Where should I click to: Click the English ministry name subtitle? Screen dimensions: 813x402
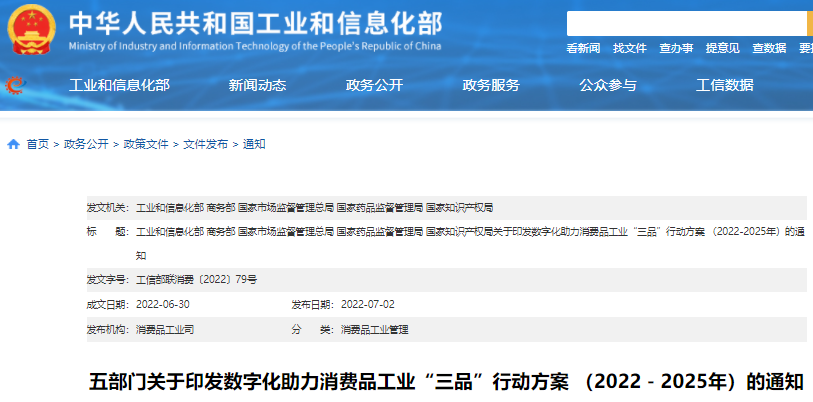coord(255,46)
